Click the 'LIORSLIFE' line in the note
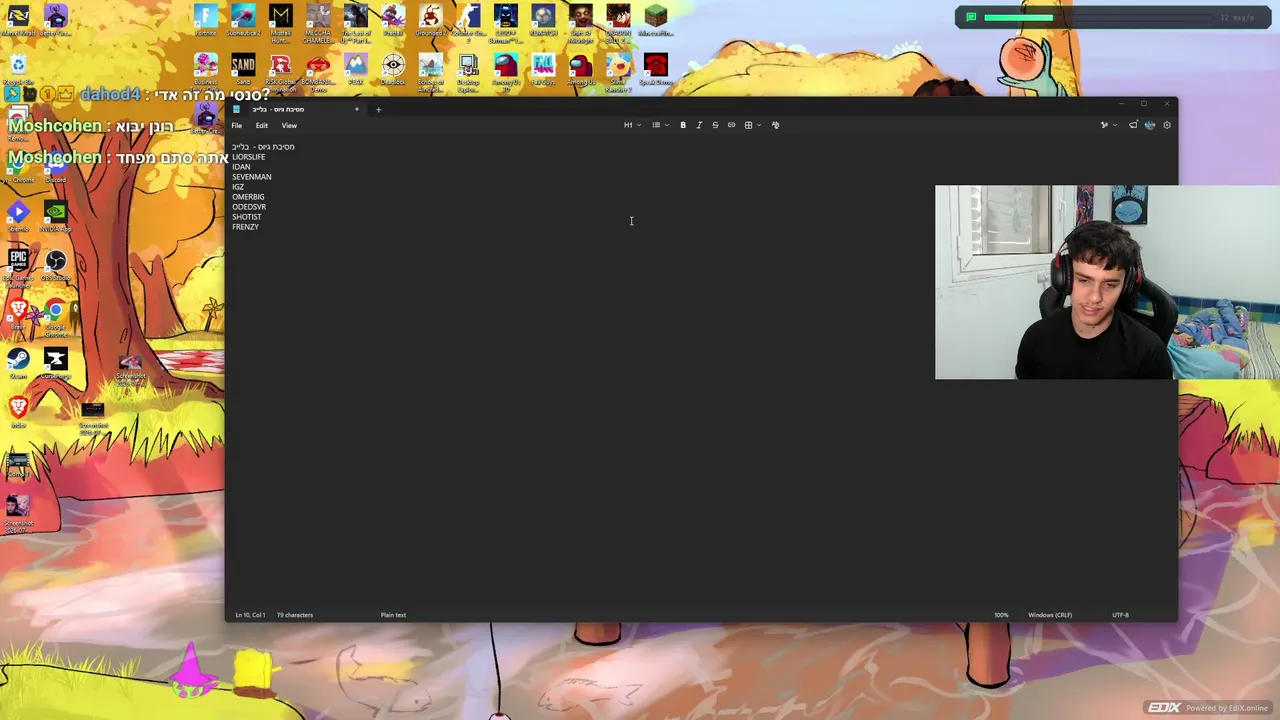Image resolution: width=1280 pixels, height=720 pixels. 248,157
